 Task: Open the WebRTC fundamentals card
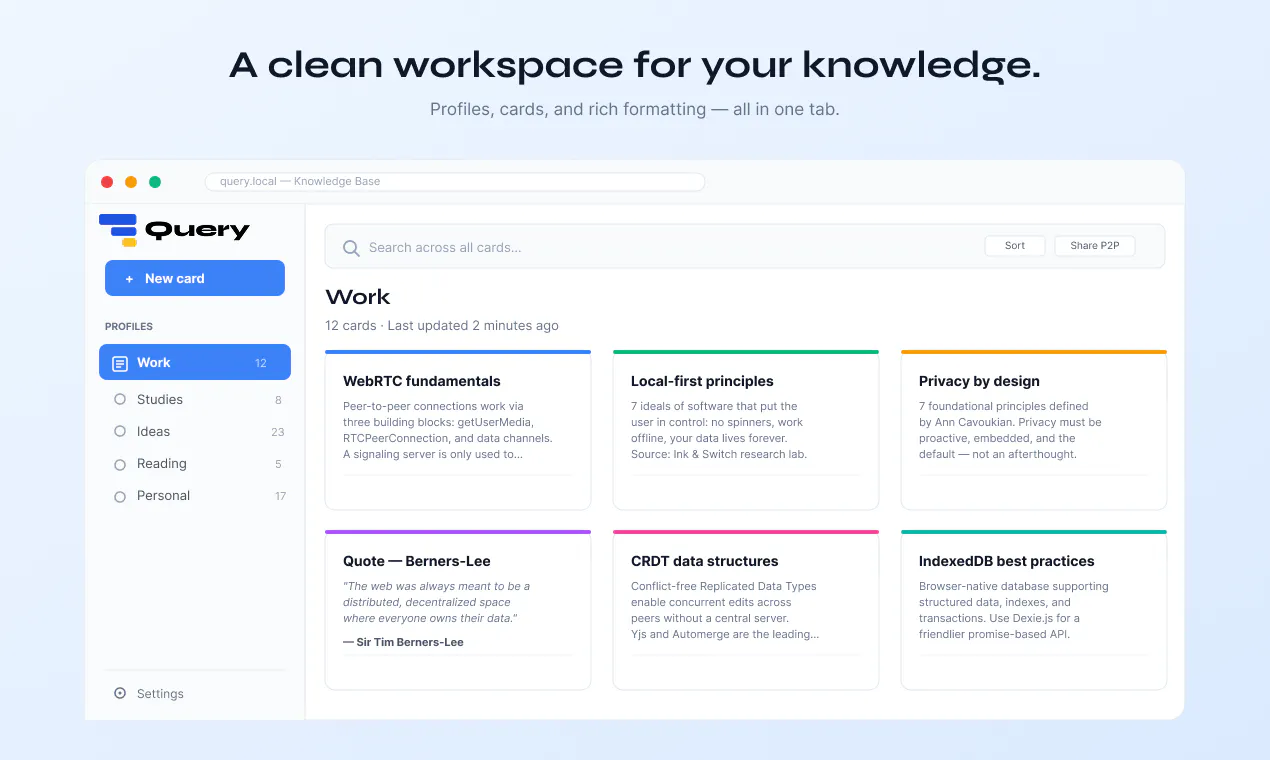tap(458, 430)
